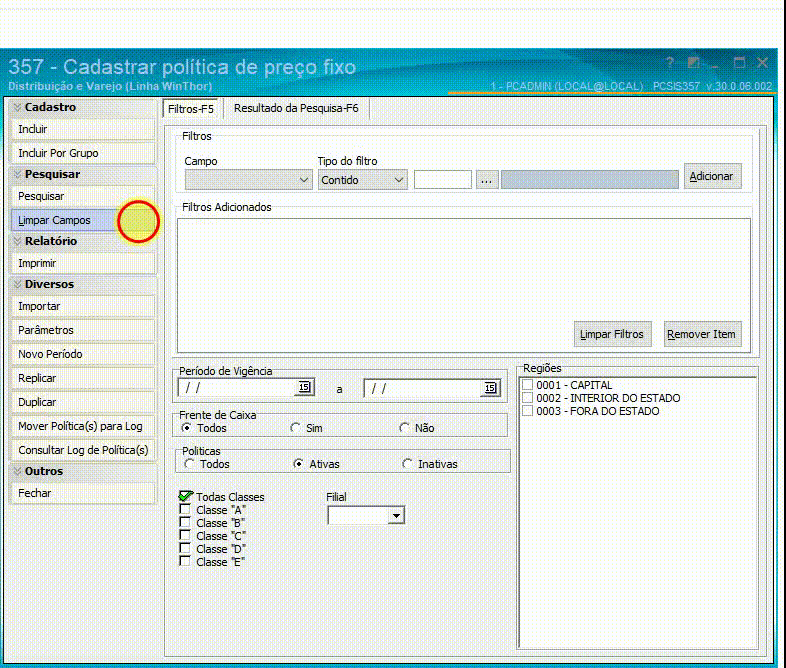Click Importar under Diversos

point(83,306)
